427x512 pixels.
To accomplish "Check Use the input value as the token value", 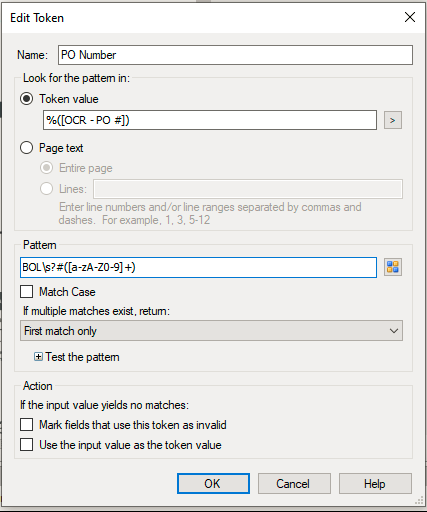I will (x=27, y=445).
